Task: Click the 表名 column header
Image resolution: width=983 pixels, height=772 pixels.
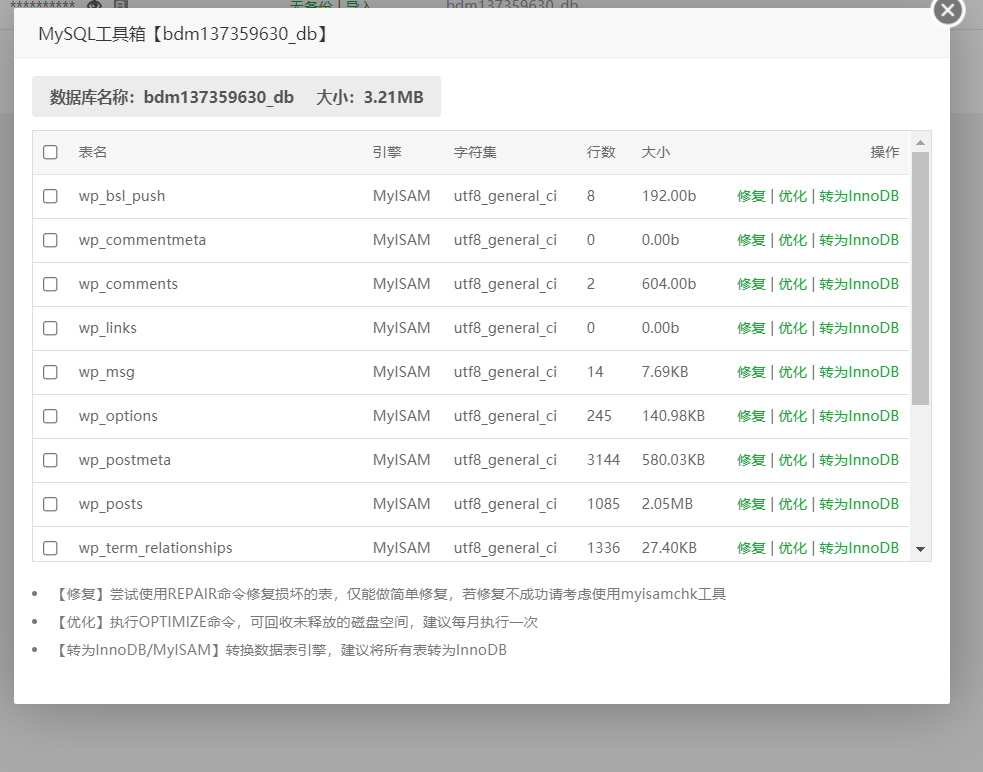Action: pos(93,152)
